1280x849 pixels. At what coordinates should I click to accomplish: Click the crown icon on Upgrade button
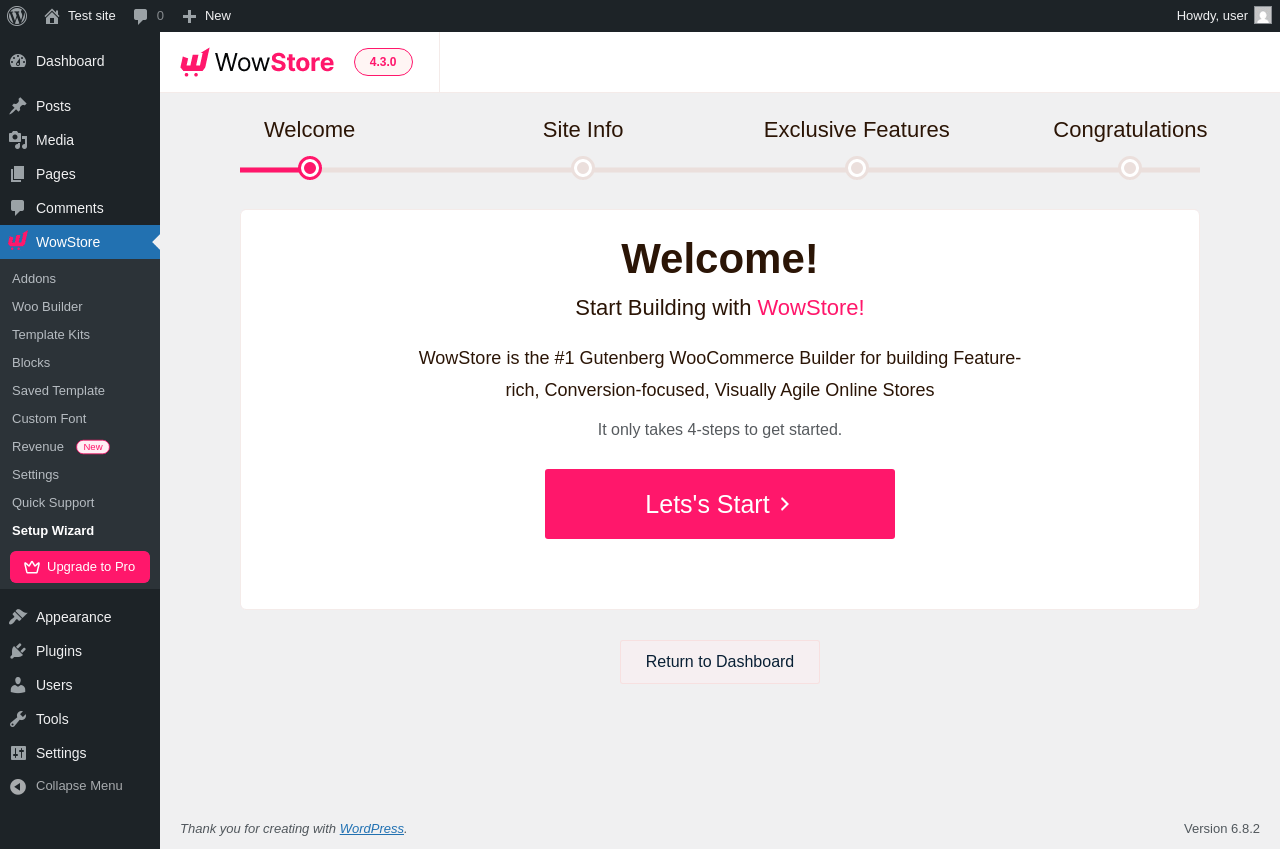[x=32, y=567]
